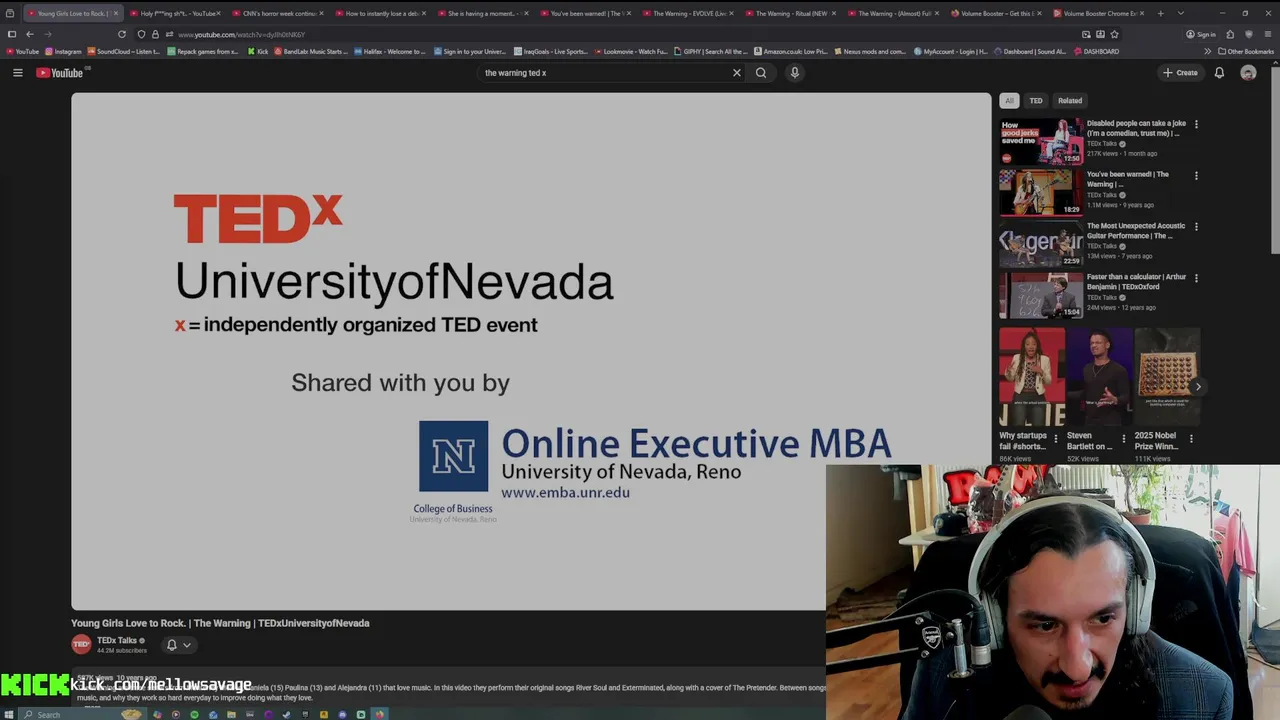This screenshot has width=1280, height=720.
Task: Open 'Steven Bartlett on' short
Action: coord(1098,378)
